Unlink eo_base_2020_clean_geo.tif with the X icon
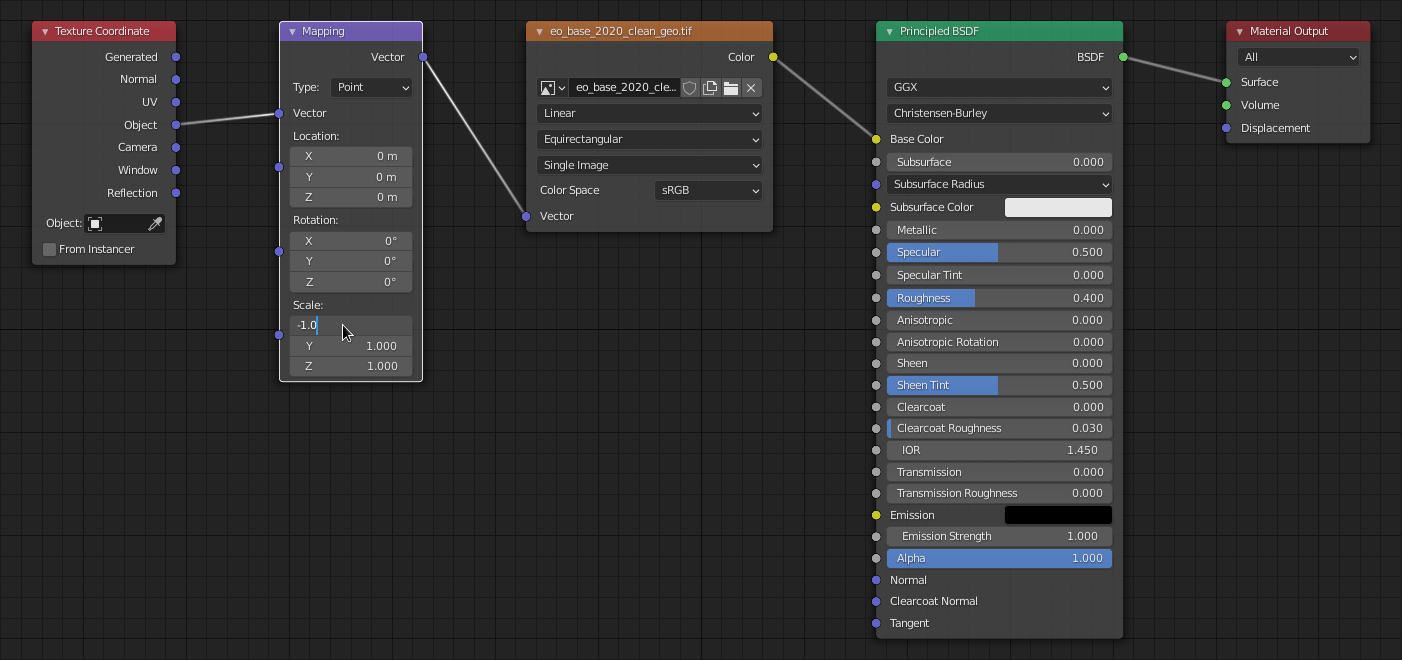1402x660 pixels. (751, 88)
